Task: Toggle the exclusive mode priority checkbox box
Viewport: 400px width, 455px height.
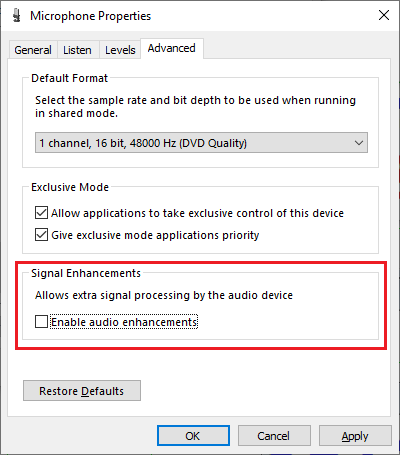Action: (x=41, y=235)
